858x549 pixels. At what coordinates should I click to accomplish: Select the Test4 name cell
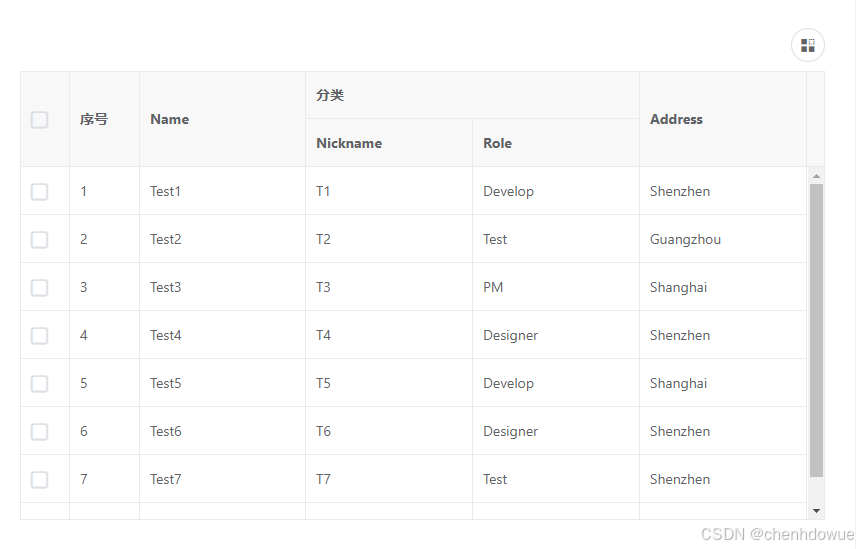click(222, 335)
